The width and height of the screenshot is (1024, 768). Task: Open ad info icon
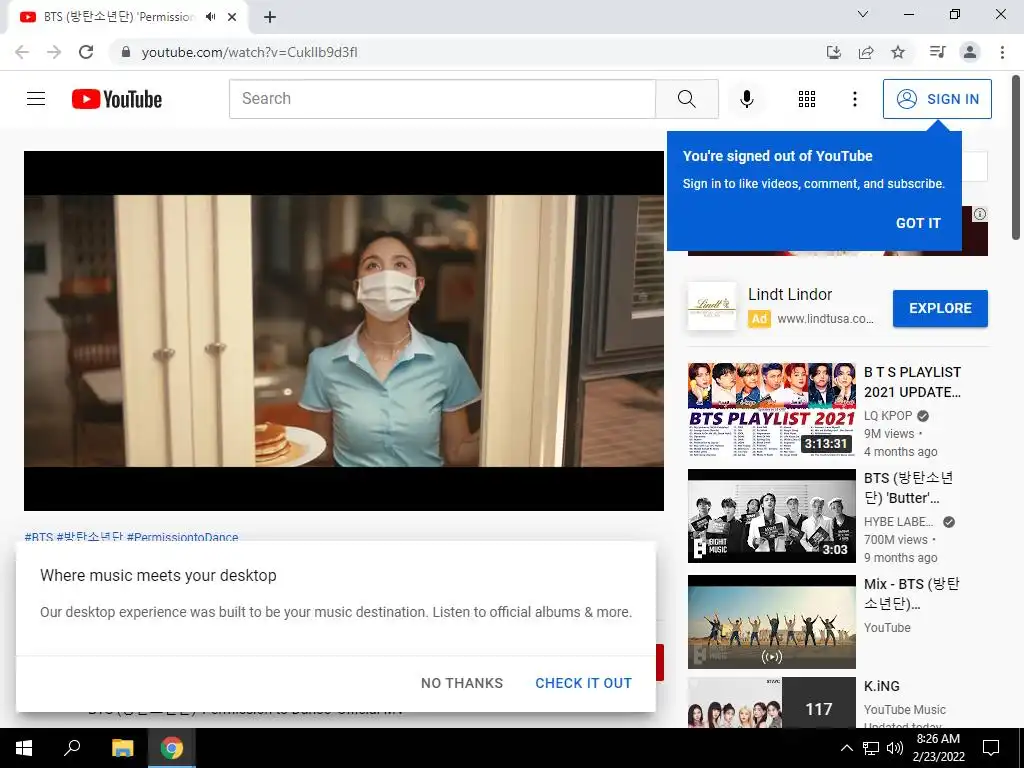coord(980,214)
